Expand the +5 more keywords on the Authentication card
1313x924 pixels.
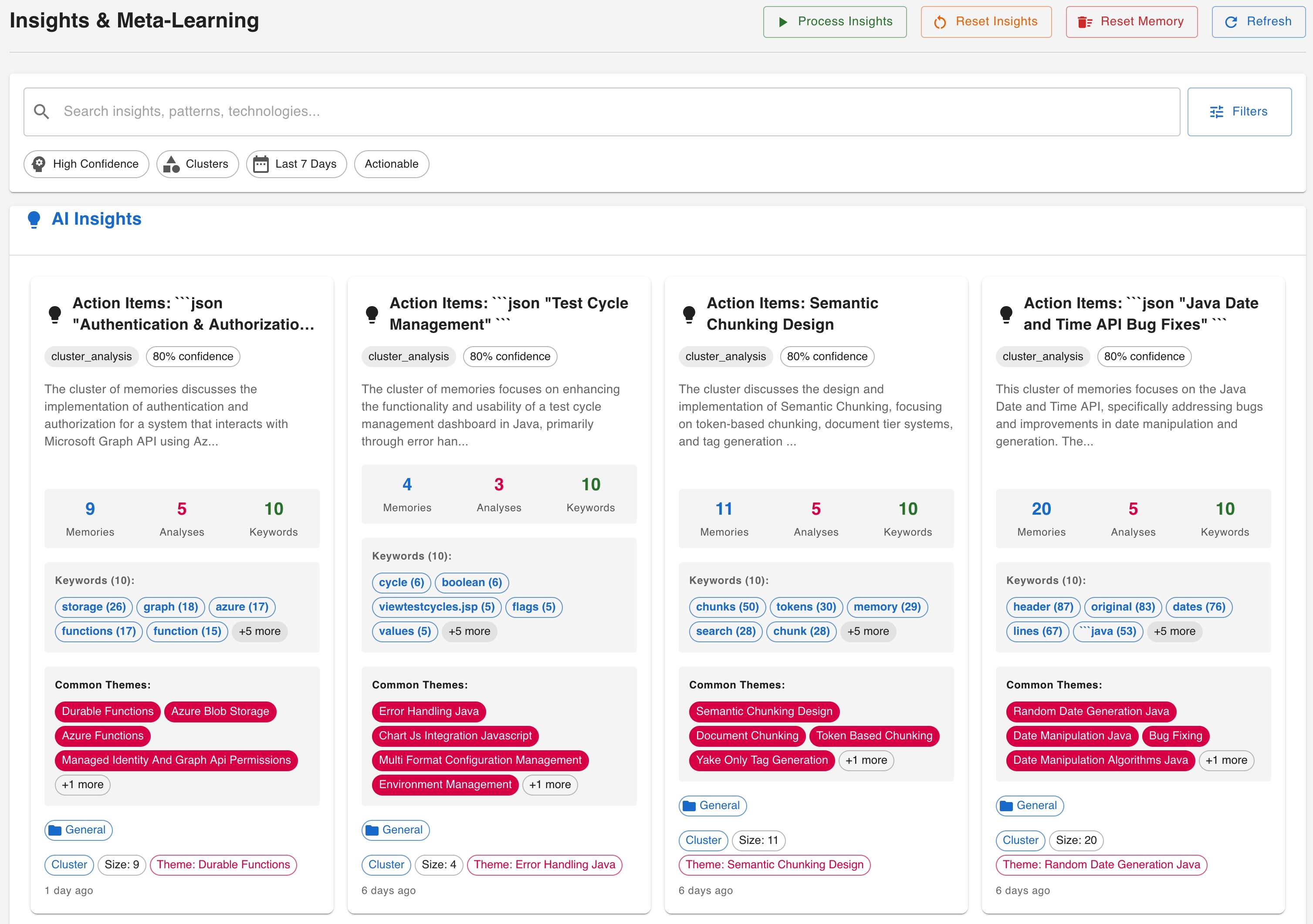click(260, 631)
